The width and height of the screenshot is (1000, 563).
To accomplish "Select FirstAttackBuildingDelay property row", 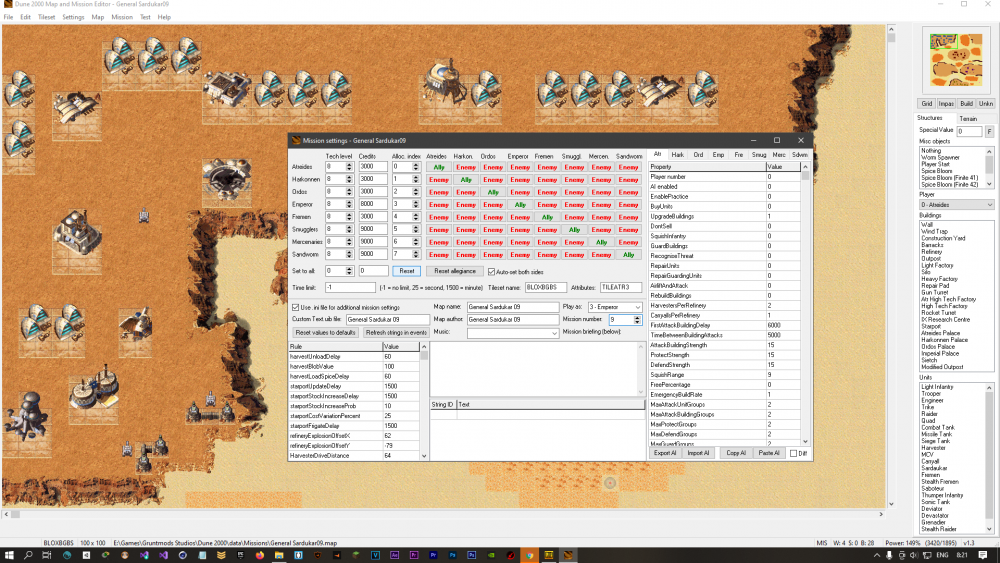I will click(724, 325).
